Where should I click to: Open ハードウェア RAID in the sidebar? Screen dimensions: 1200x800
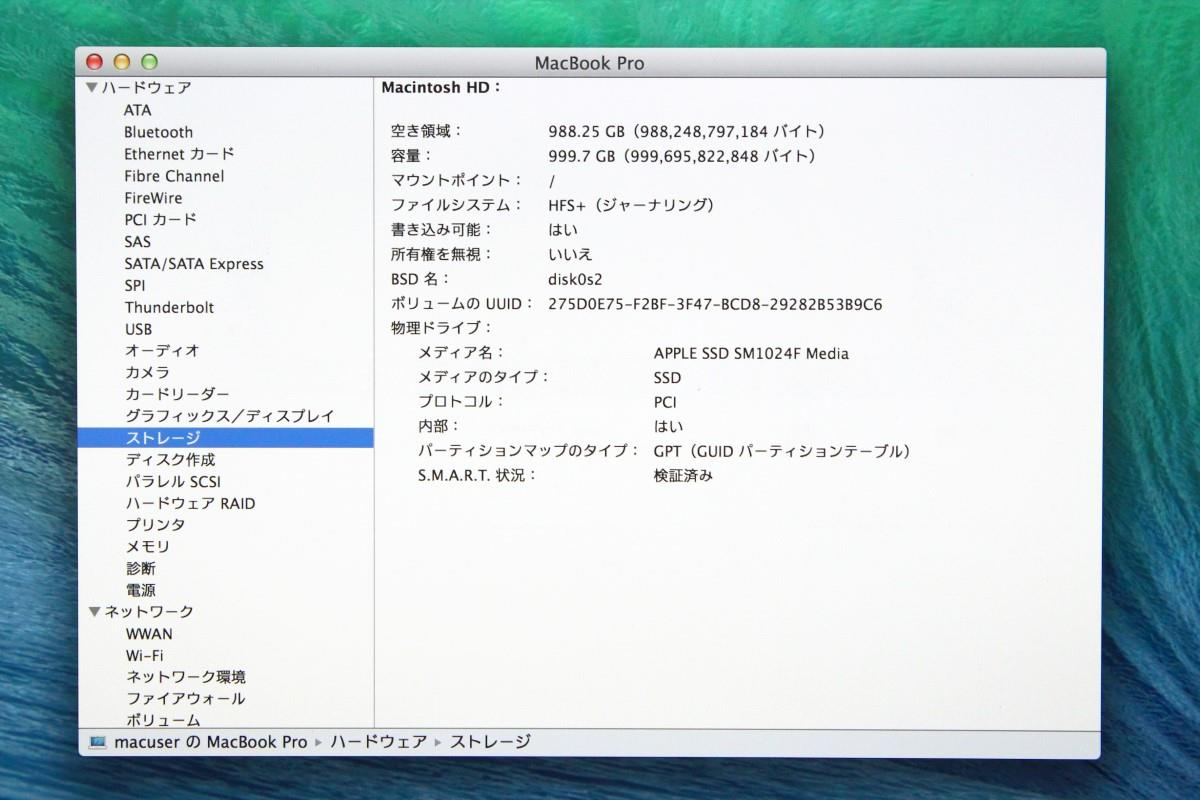190,504
